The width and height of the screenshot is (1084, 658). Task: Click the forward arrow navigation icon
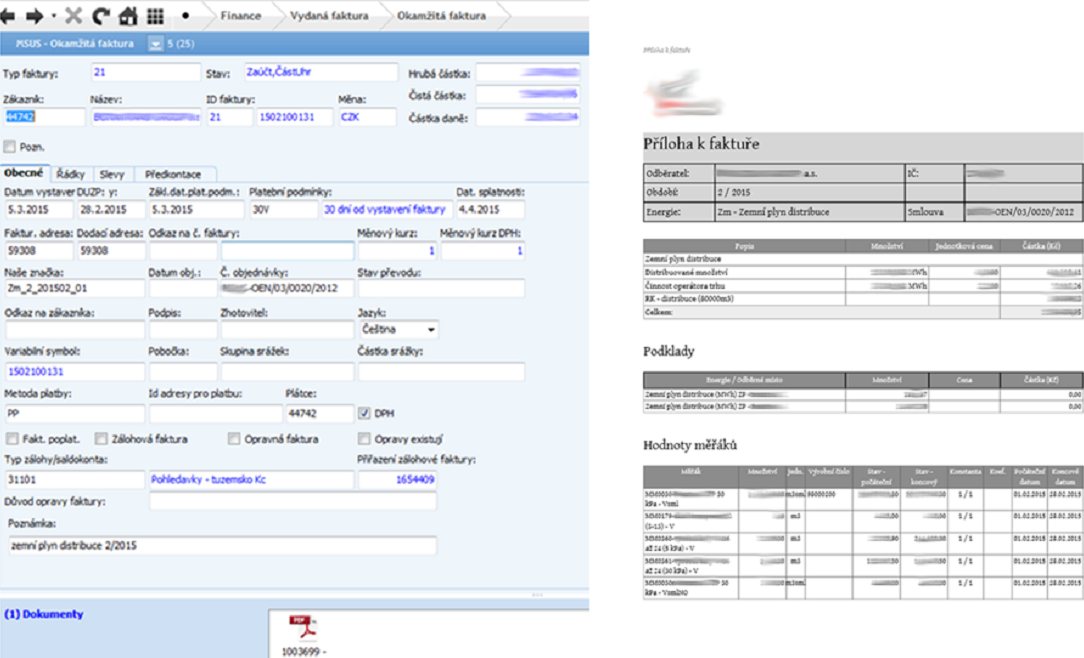click(35, 15)
